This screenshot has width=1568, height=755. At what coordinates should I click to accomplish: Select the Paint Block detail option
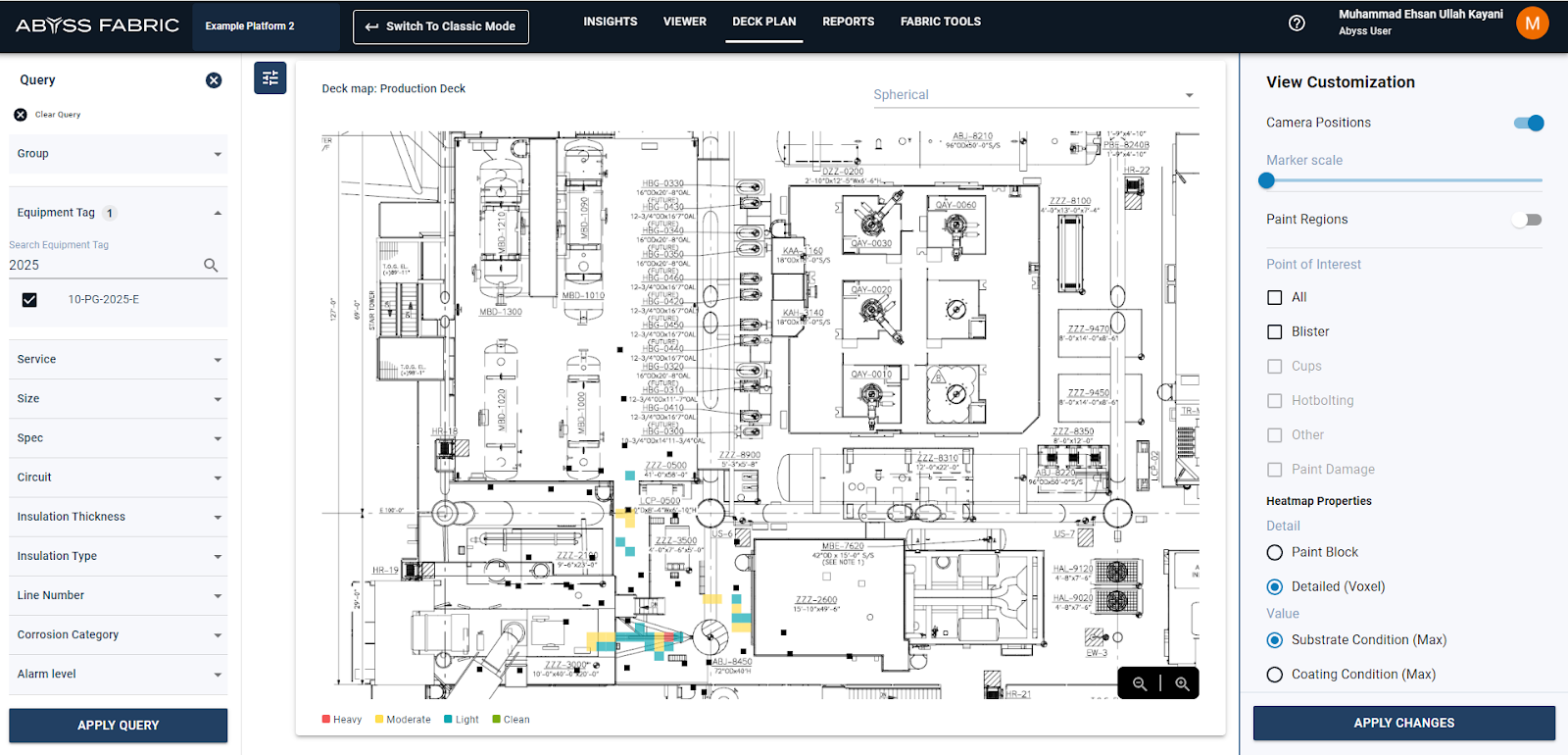click(1275, 553)
